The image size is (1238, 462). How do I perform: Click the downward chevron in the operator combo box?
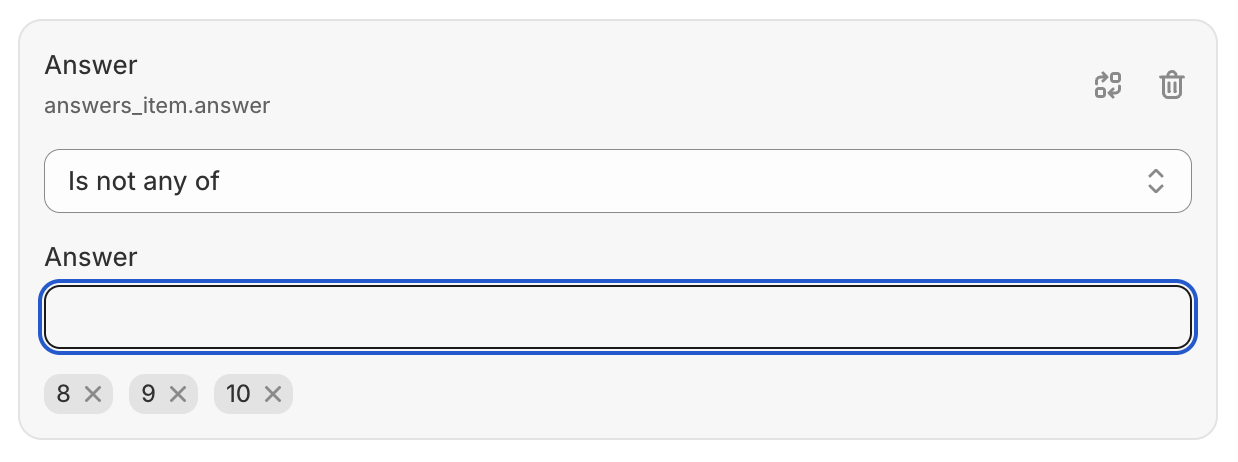pos(1155,189)
